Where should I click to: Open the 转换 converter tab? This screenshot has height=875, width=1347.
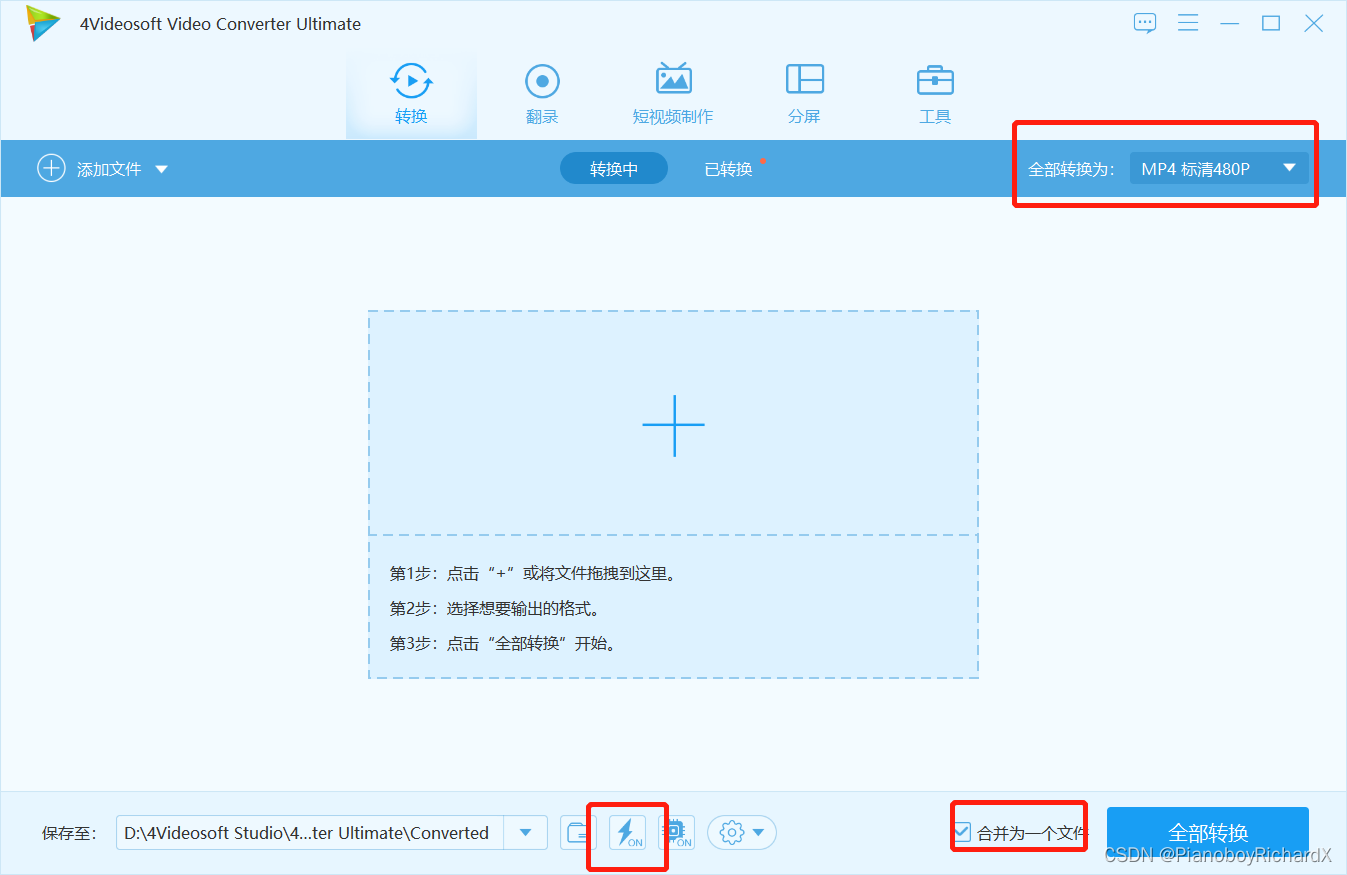point(411,94)
